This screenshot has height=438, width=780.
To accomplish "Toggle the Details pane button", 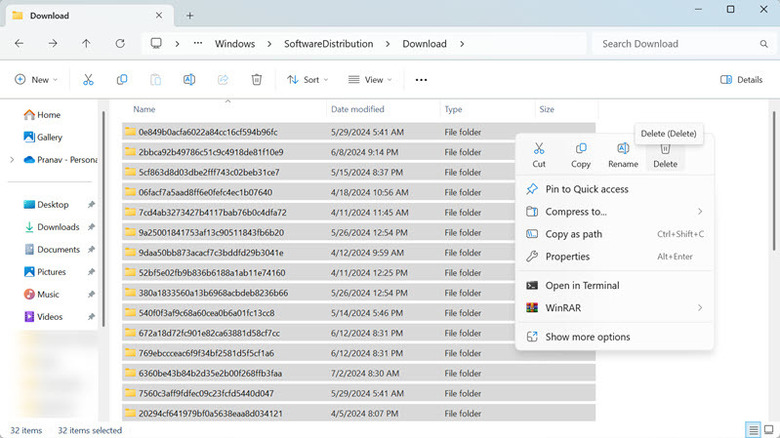I will [741, 80].
